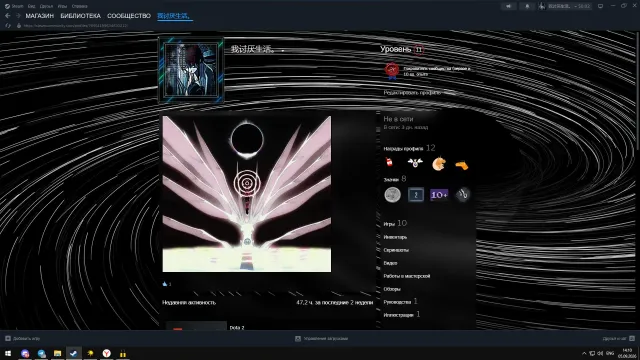Expand the dropdown arrow beside the profile name
This screenshot has width=640, height=360.
[282, 50]
